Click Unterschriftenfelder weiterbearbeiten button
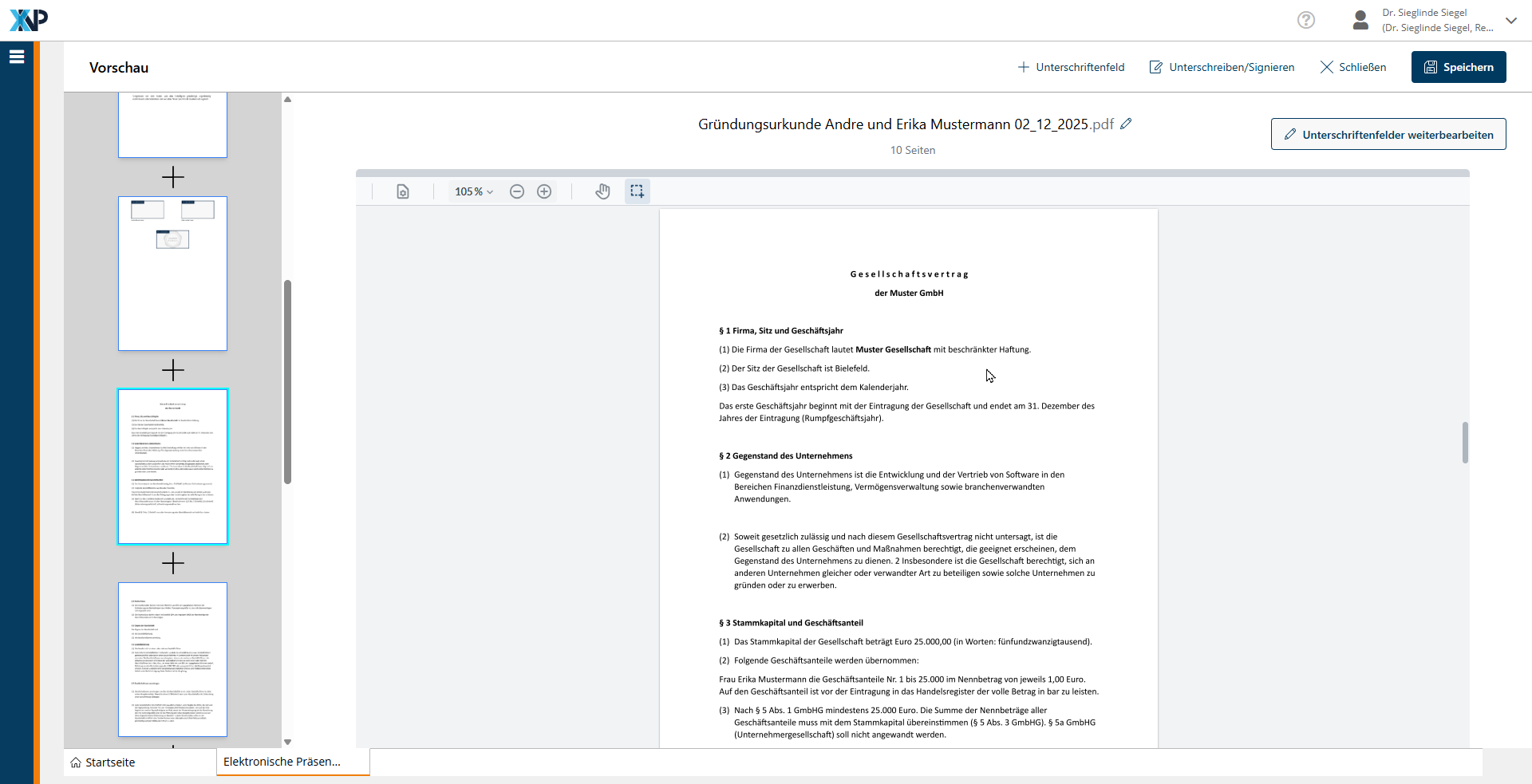Image resolution: width=1532 pixels, height=784 pixels. click(x=1388, y=135)
